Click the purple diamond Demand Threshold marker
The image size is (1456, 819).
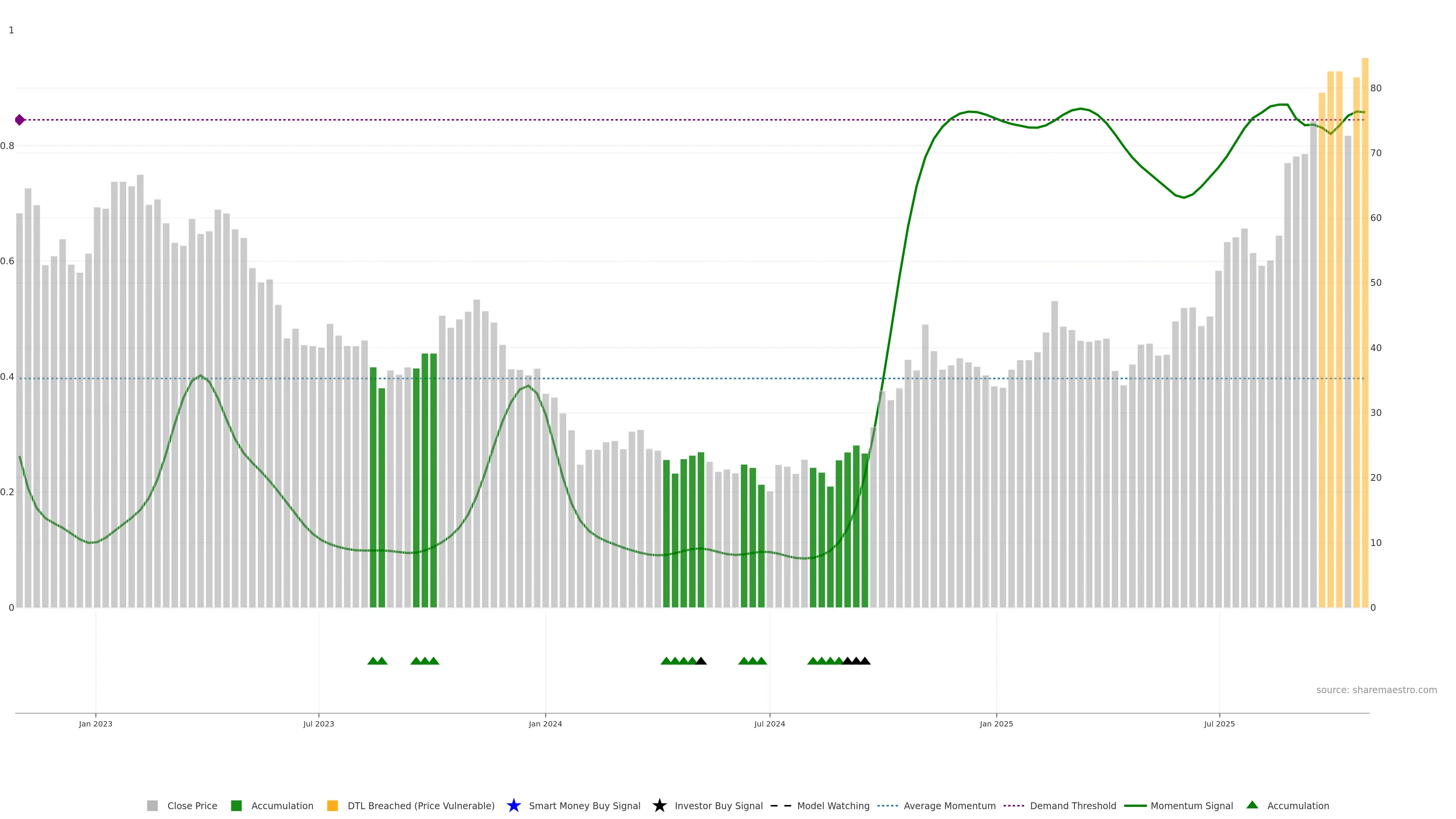pos(20,120)
